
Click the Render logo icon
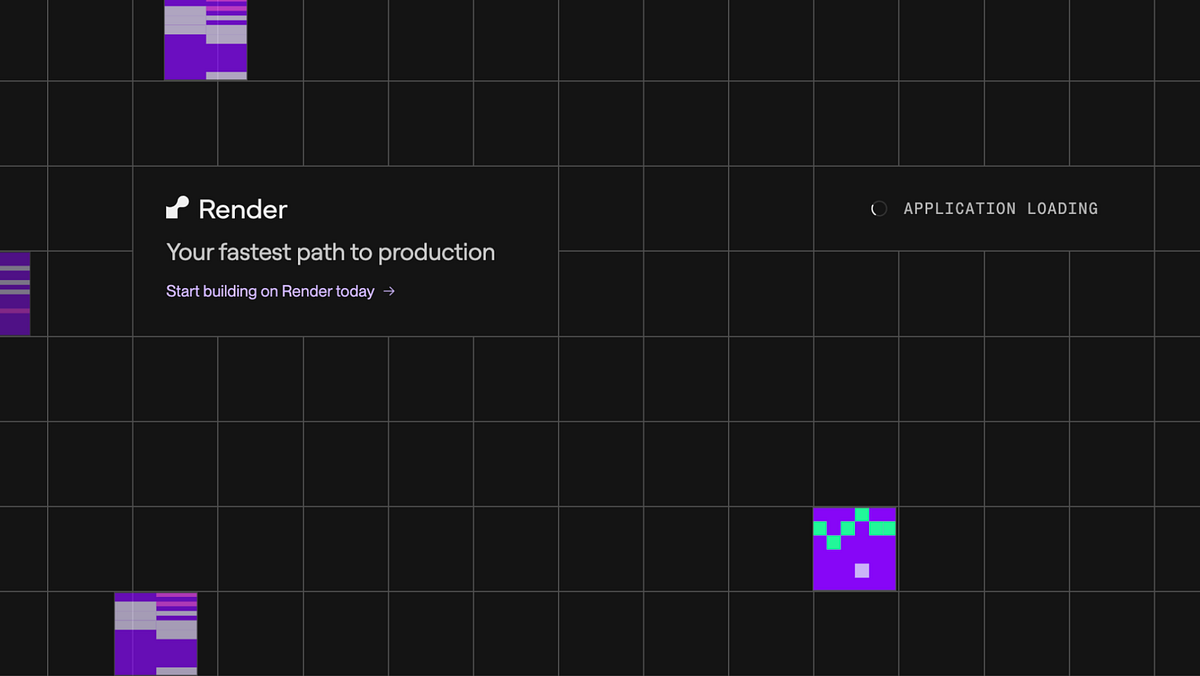click(176, 207)
